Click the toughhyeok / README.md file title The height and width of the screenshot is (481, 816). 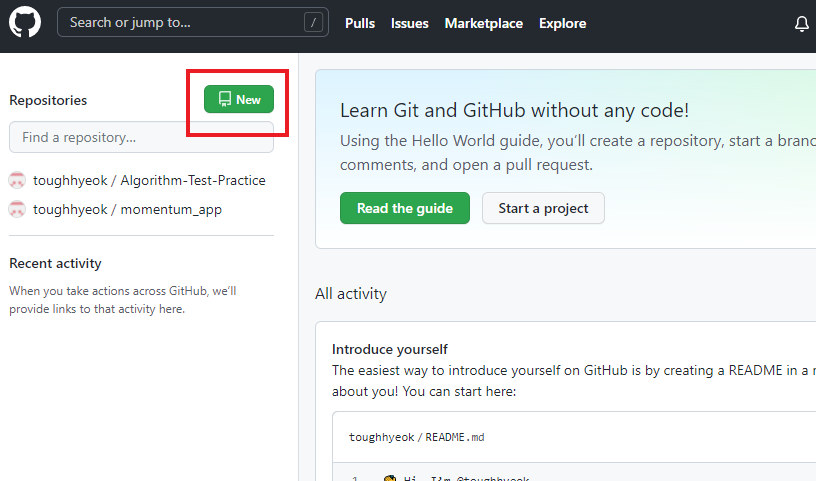[416, 437]
